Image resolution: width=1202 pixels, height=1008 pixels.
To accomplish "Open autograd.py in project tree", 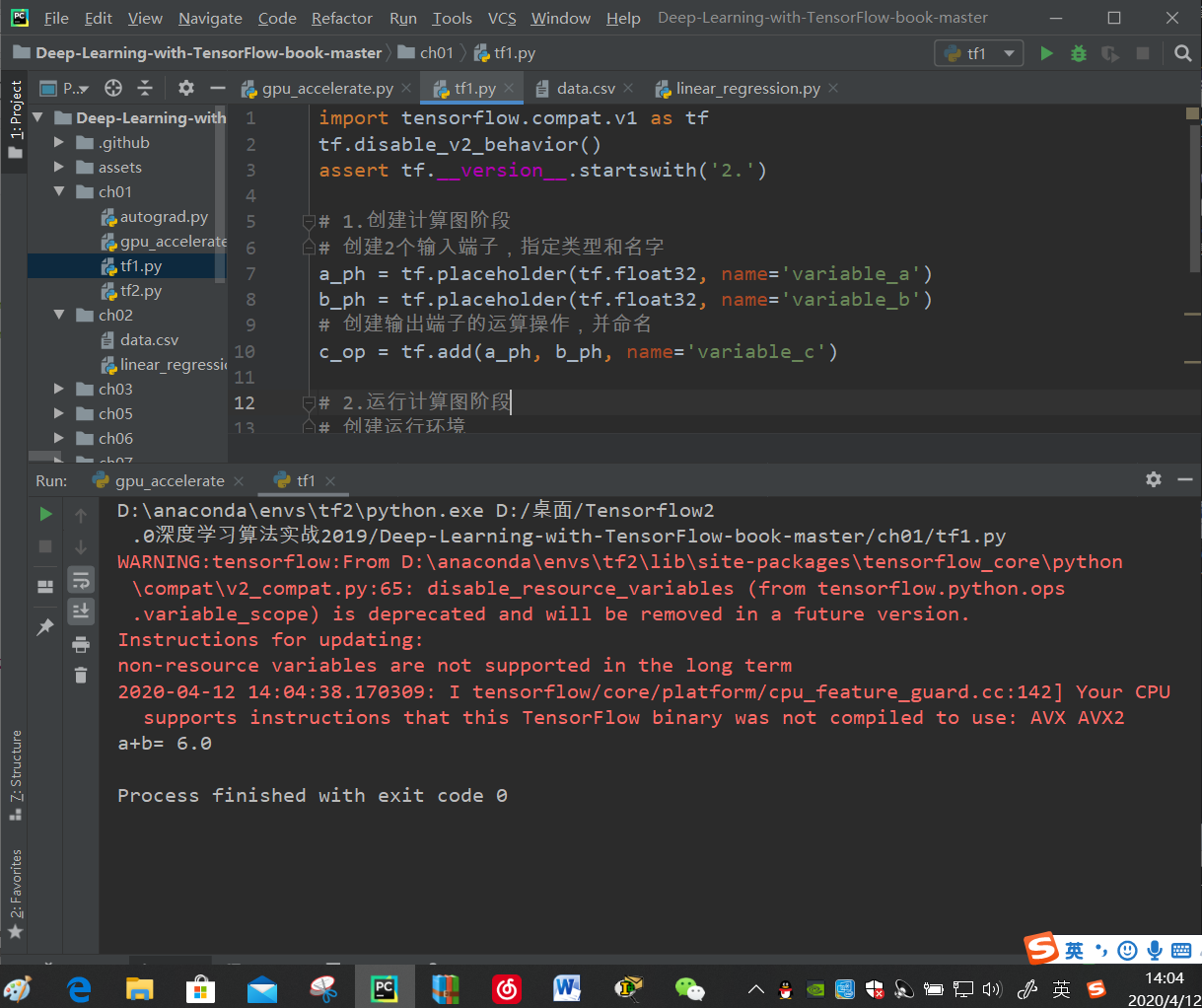I will pos(164,216).
